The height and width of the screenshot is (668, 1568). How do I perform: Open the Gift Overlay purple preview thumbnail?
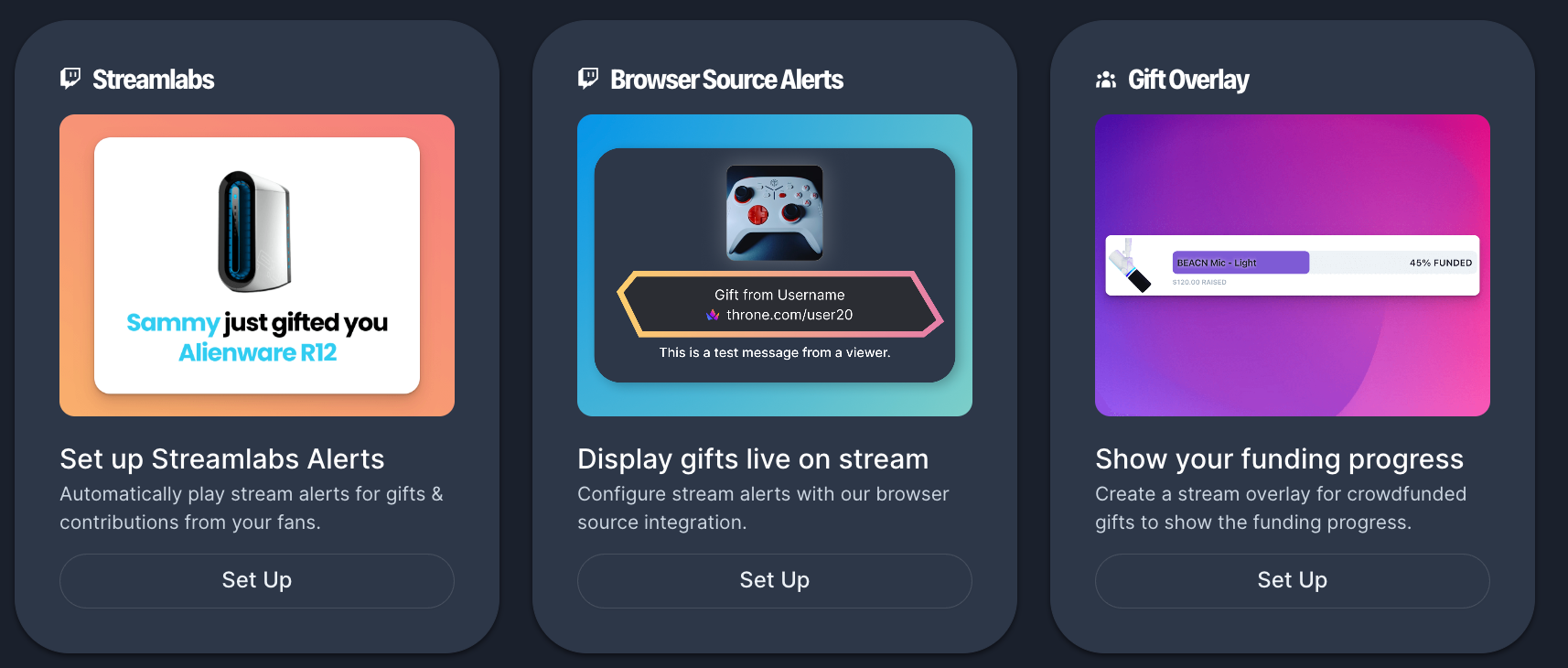1293,265
